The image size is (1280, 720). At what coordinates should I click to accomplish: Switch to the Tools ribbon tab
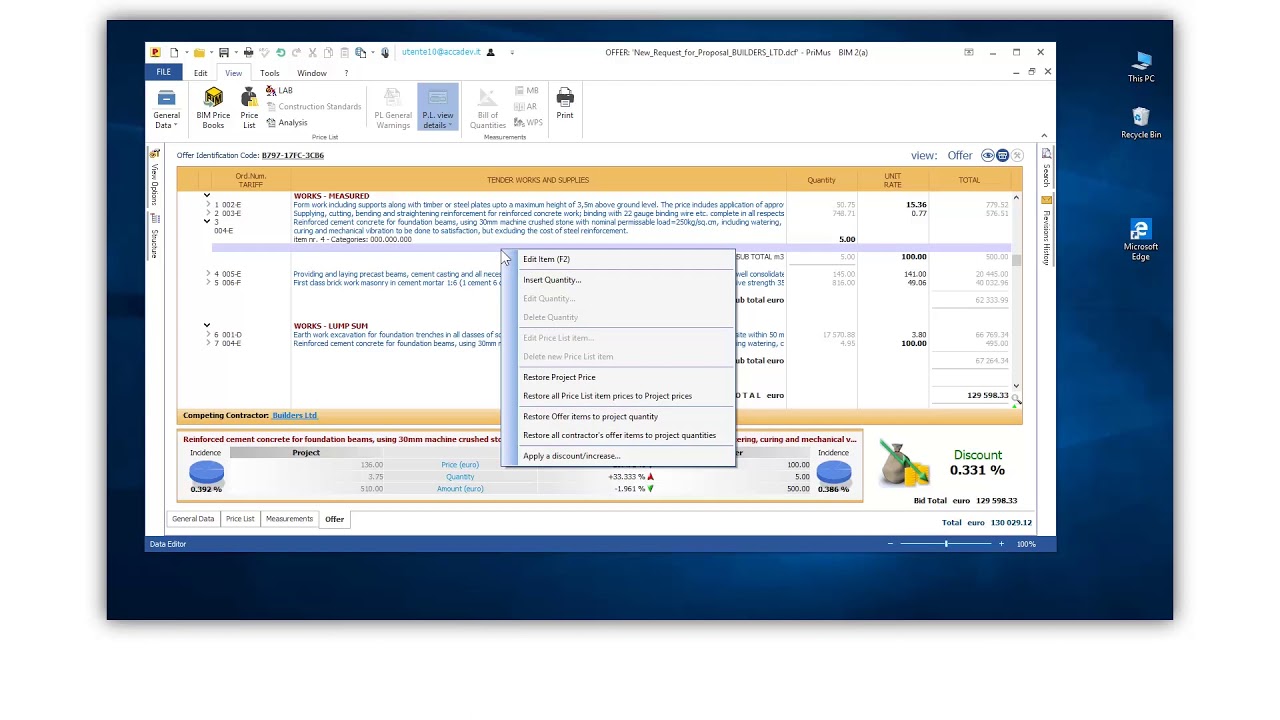click(270, 73)
